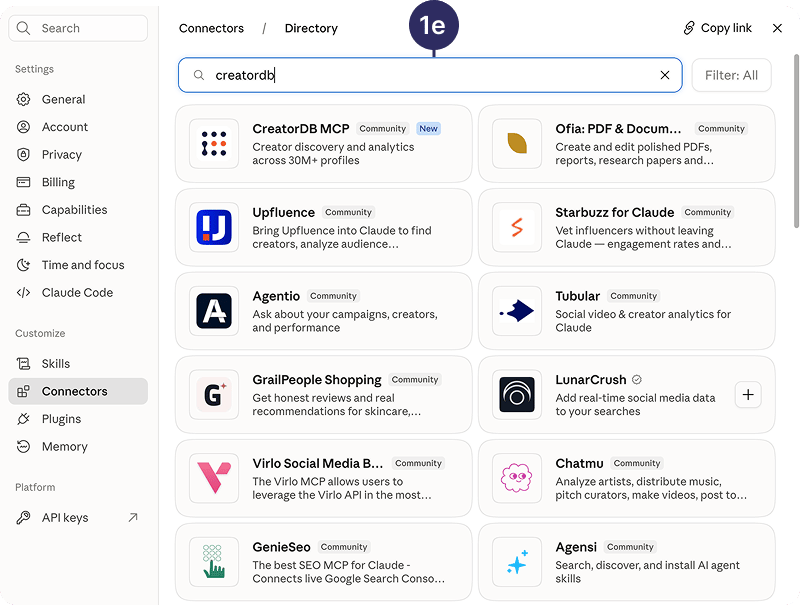
Task: Open the Upfluence connector title
Action: 284,212
